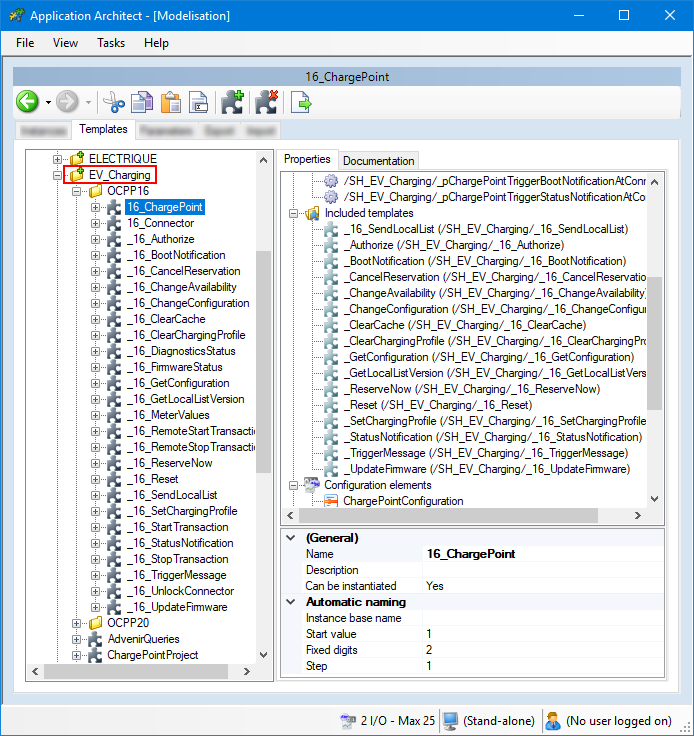Click the _16_TriggerMessage puzzle icon
The width and height of the screenshot is (694, 736).
114,575
